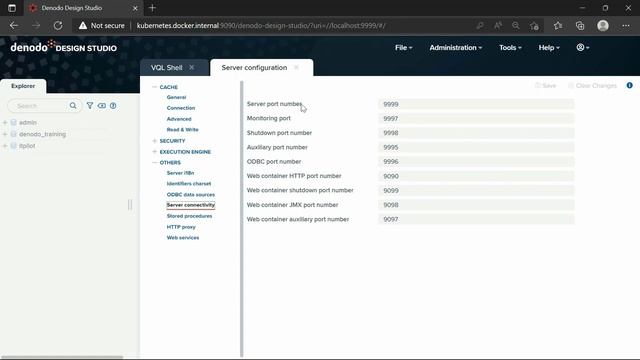This screenshot has height=360, width=640.
Task: Click the read aloud icon in address bar
Action: click(498, 25)
